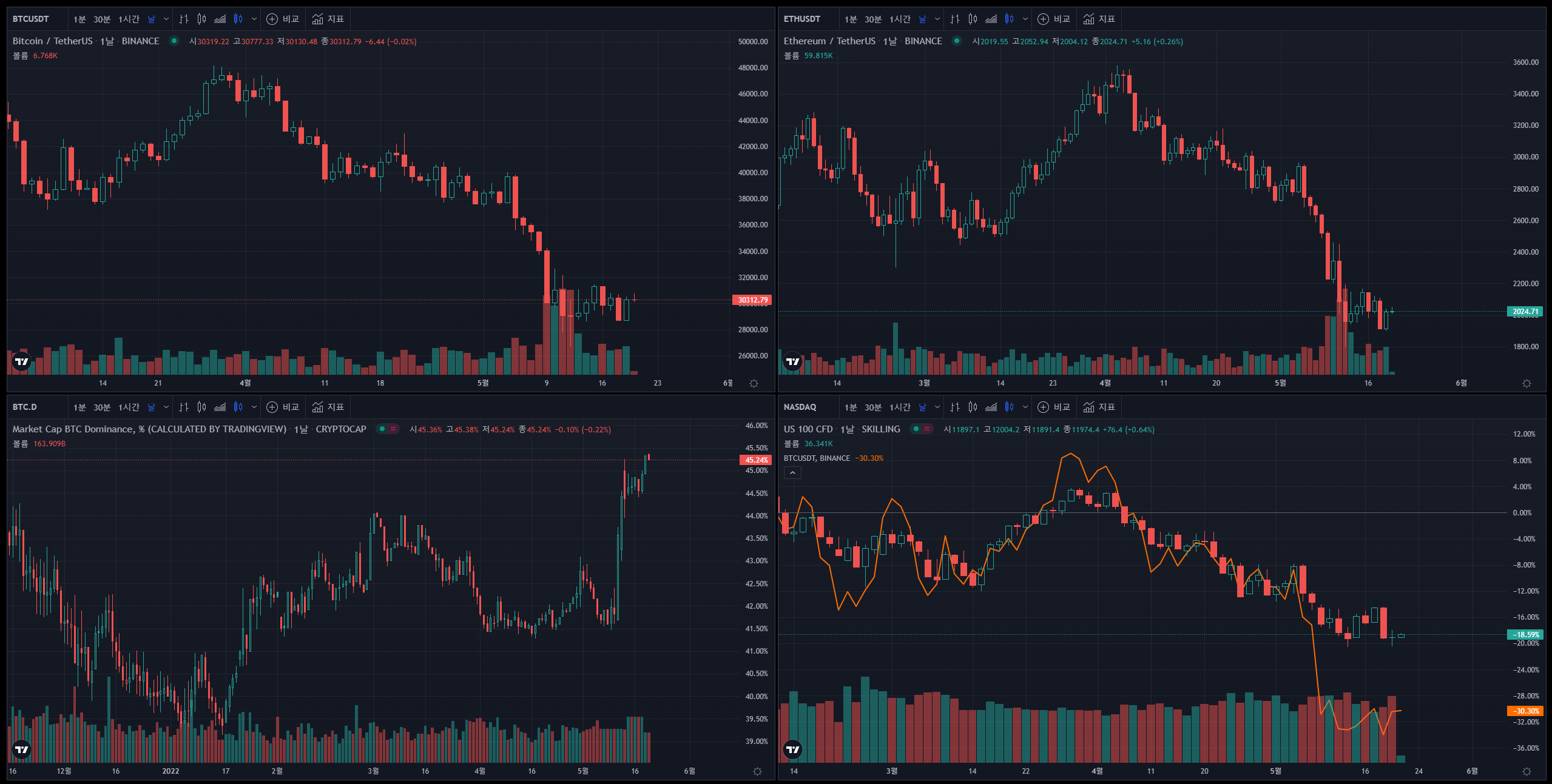The image size is (1552, 784).
Task: Click market status indicator on Ethereum chart
Action: point(957,41)
